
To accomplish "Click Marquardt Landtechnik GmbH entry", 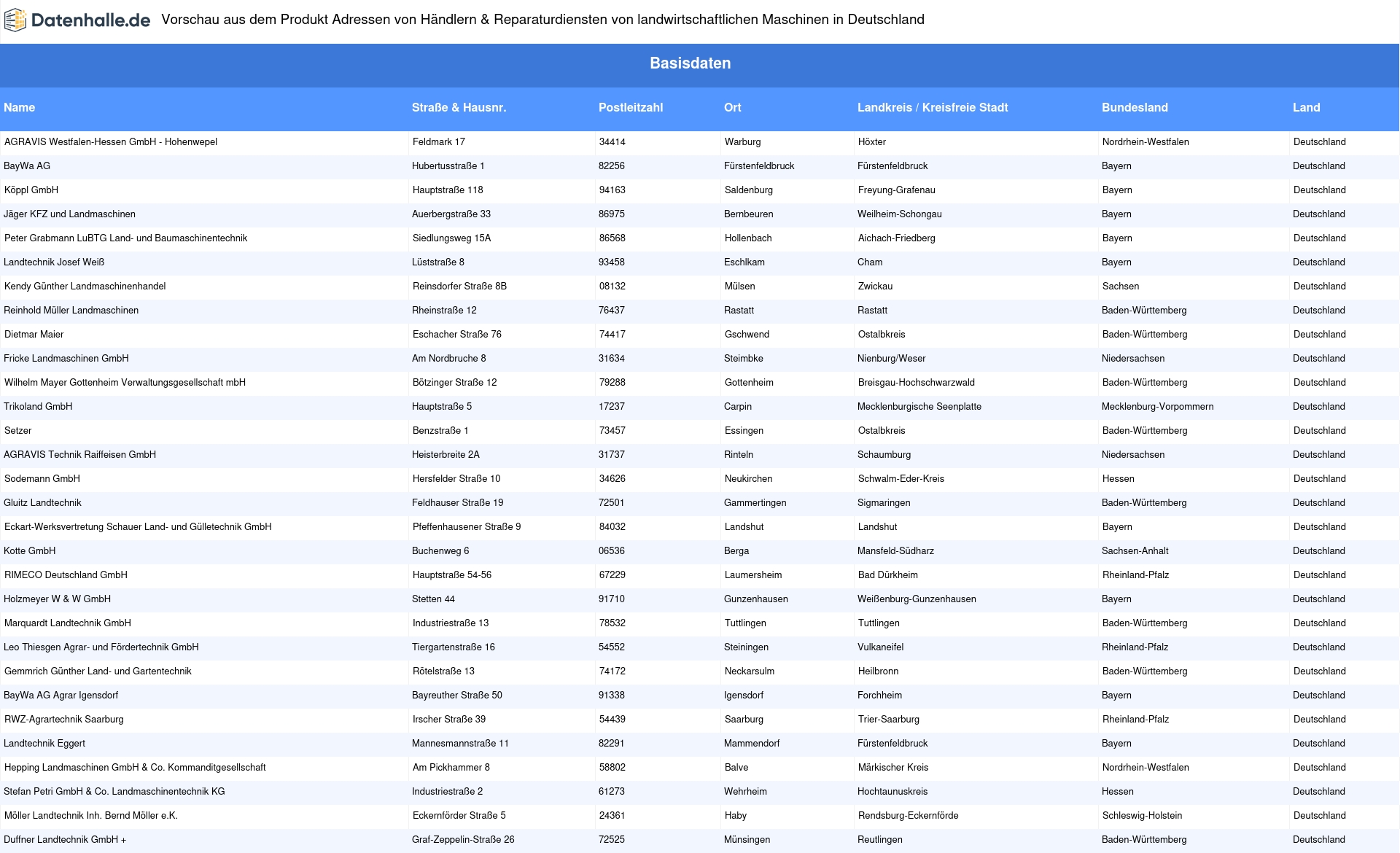I will click(x=68, y=623).
